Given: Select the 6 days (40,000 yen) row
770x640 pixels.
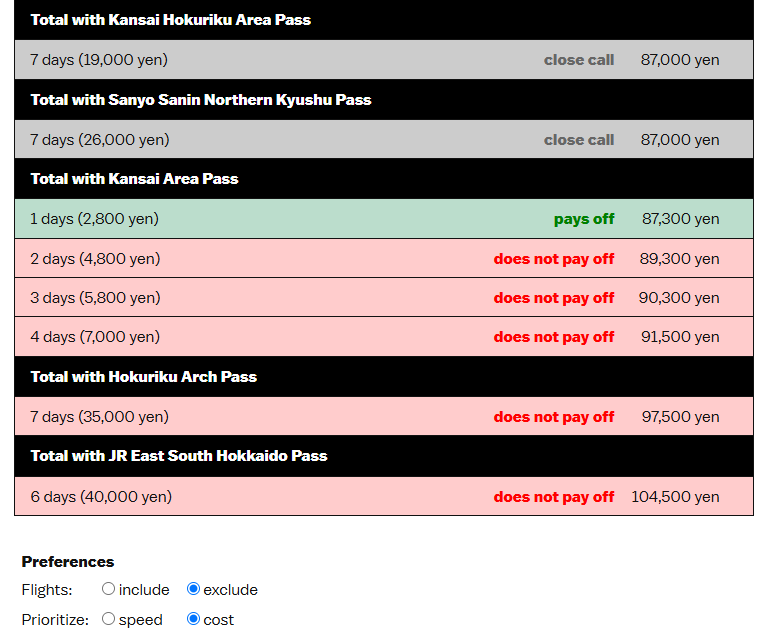Looking at the screenshot, I should (384, 496).
